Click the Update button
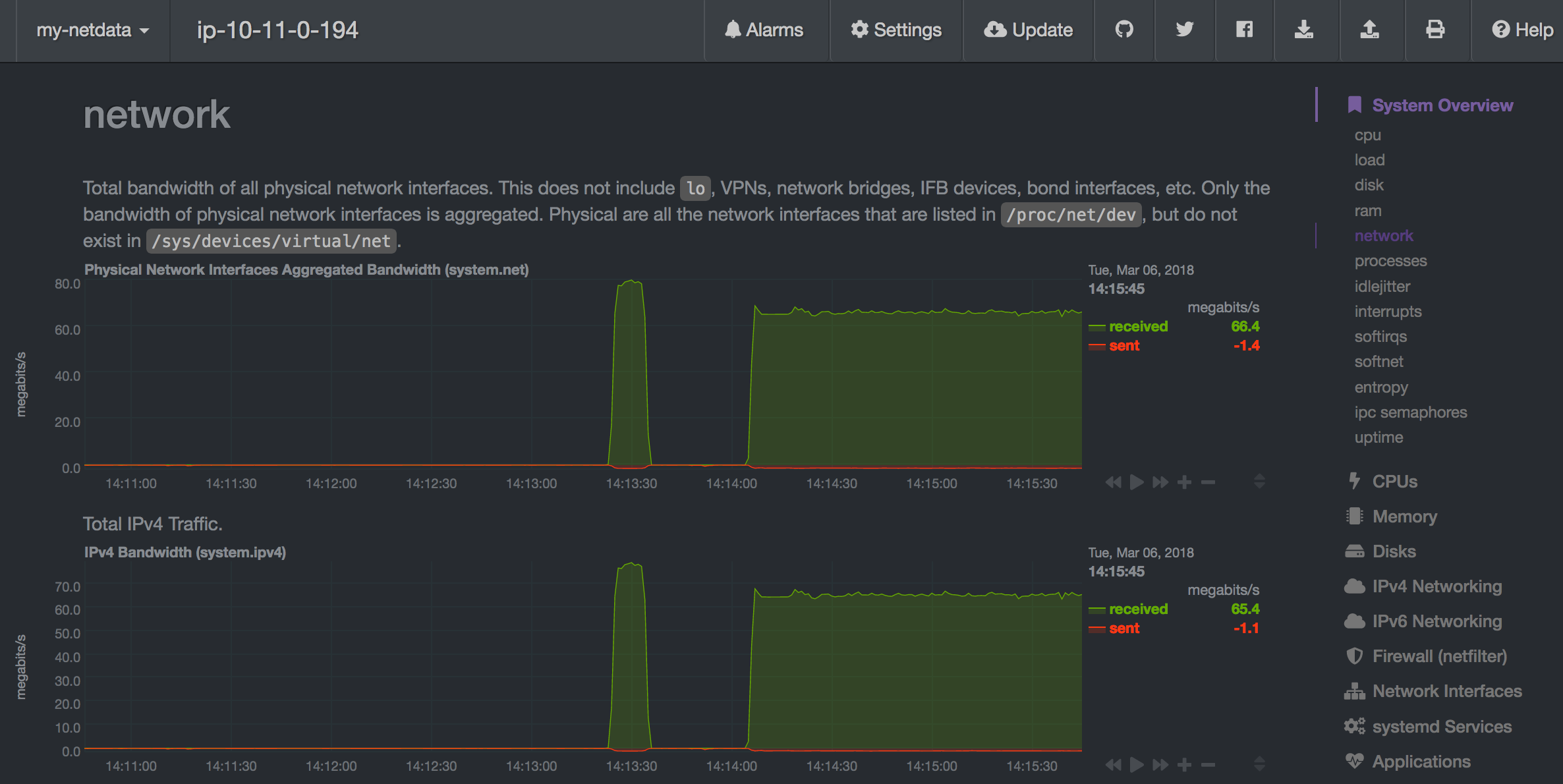Screen dimensions: 1563x784 1029,30
